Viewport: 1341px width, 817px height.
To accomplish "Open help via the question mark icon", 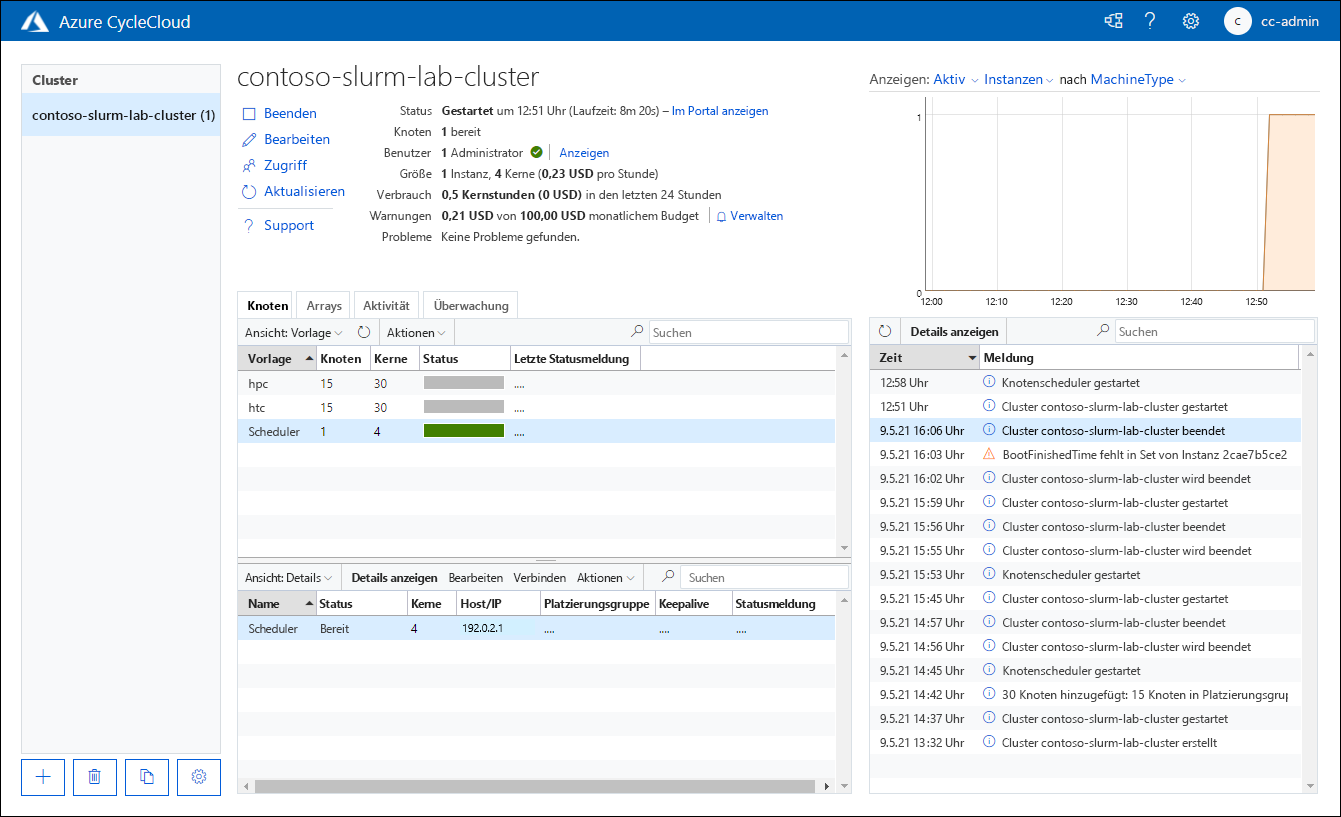I will 1150,20.
